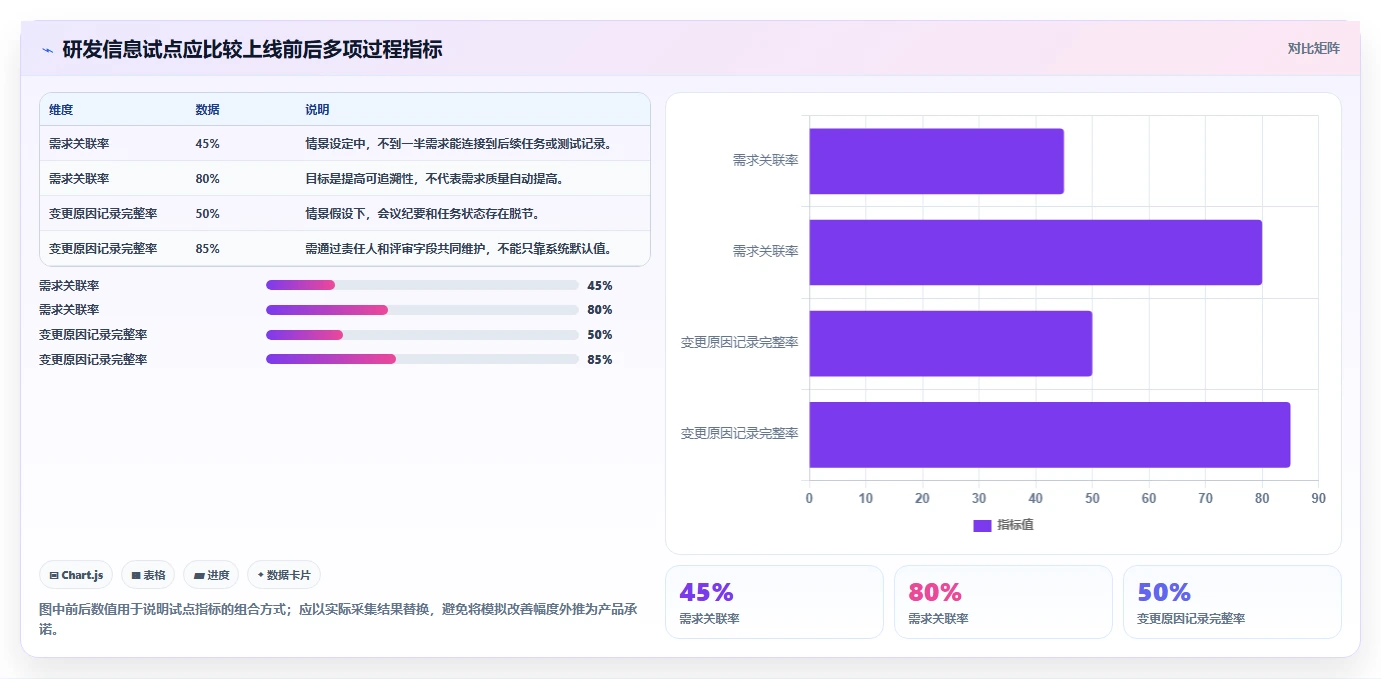Open the 45% 需求关联率 stat card
The height and width of the screenshot is (679, 1381).
(x=774, y=602)
